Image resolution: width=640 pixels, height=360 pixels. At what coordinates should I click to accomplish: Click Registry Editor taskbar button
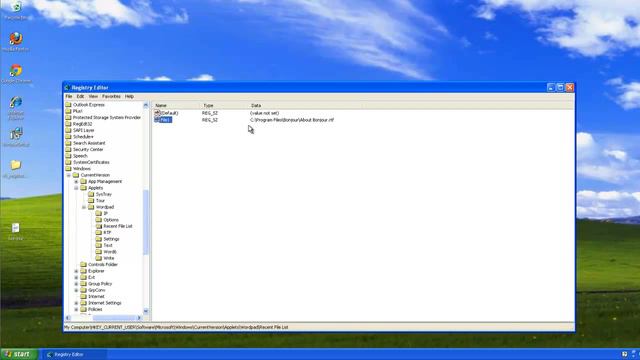coord(75,354)
